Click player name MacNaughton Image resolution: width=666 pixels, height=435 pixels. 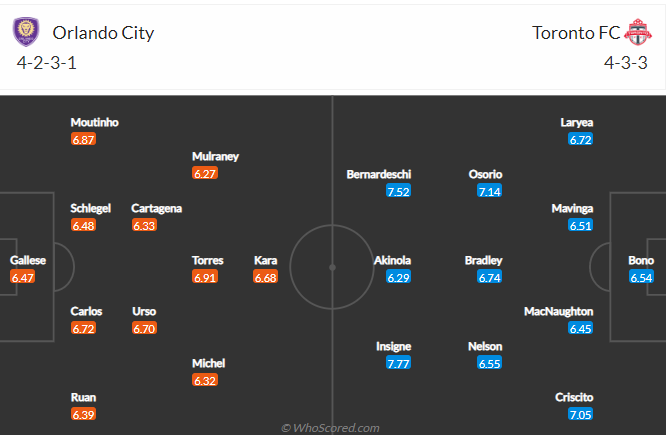coord(559,311)
